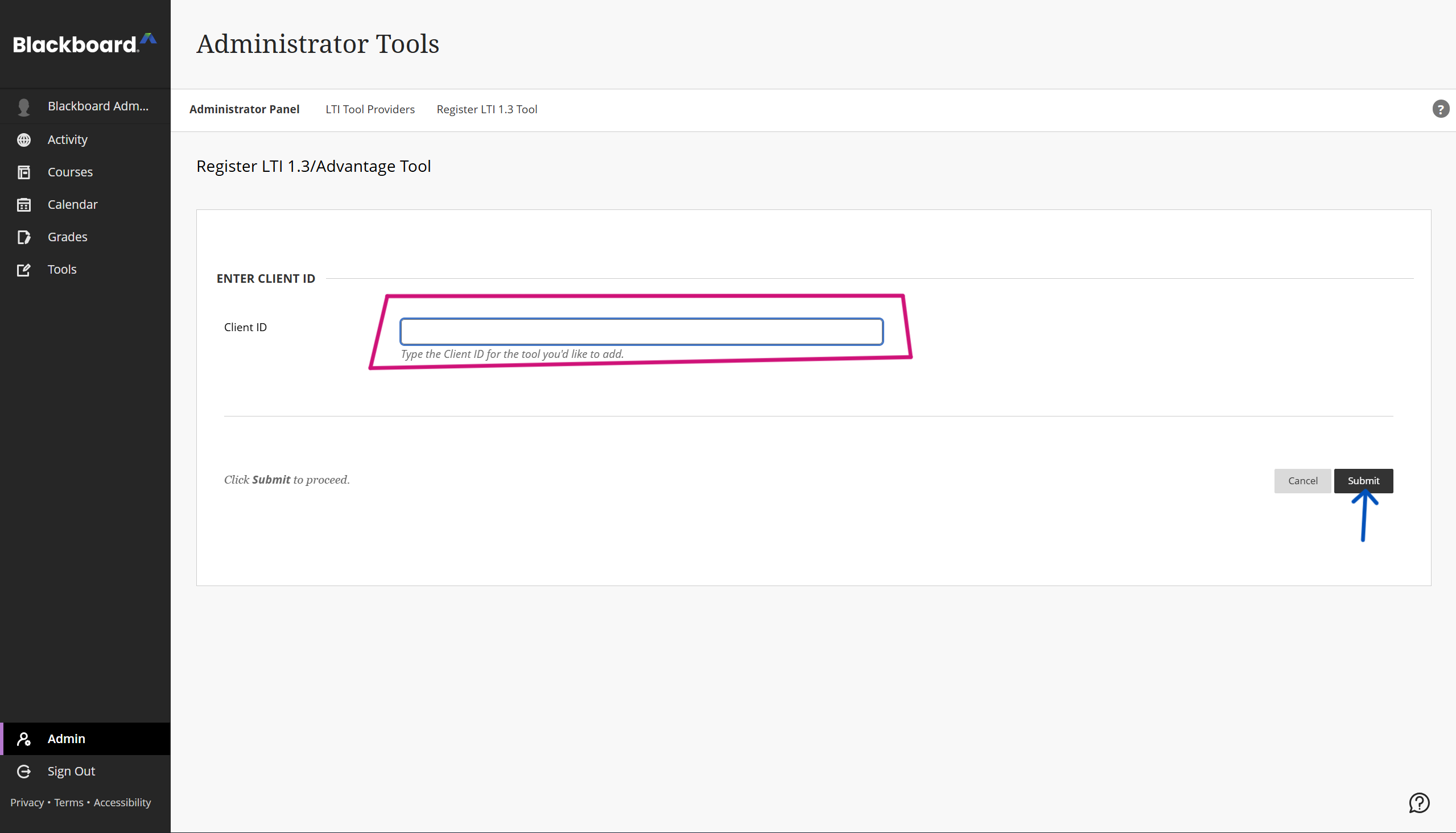The height and width of the screenshot is (833, 1456).
Task: Open LTI Tool Providers breadcrumb
Action: point(370,109)
